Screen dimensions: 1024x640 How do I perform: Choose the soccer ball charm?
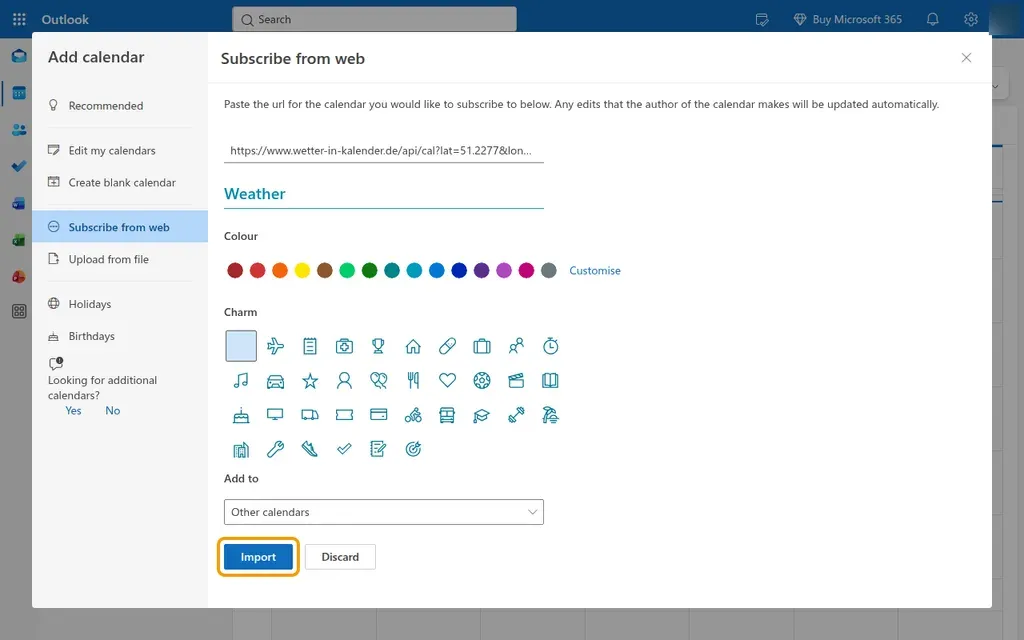click(x=482, y=380)
